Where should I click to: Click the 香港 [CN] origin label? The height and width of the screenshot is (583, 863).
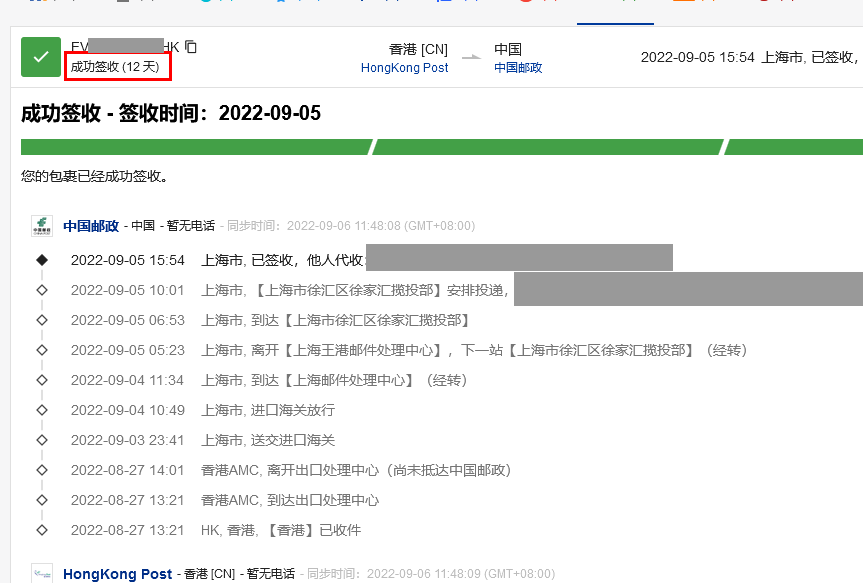coord(418,49)
